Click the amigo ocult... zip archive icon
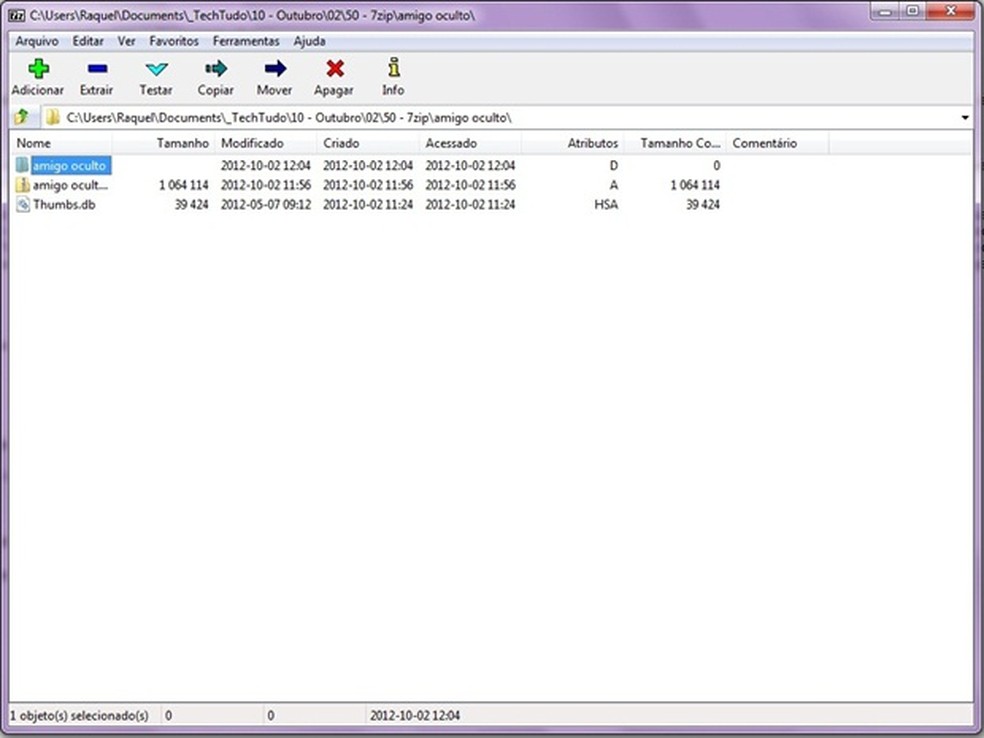This screenshot has height=738, width=984. [x=23, y=184]
